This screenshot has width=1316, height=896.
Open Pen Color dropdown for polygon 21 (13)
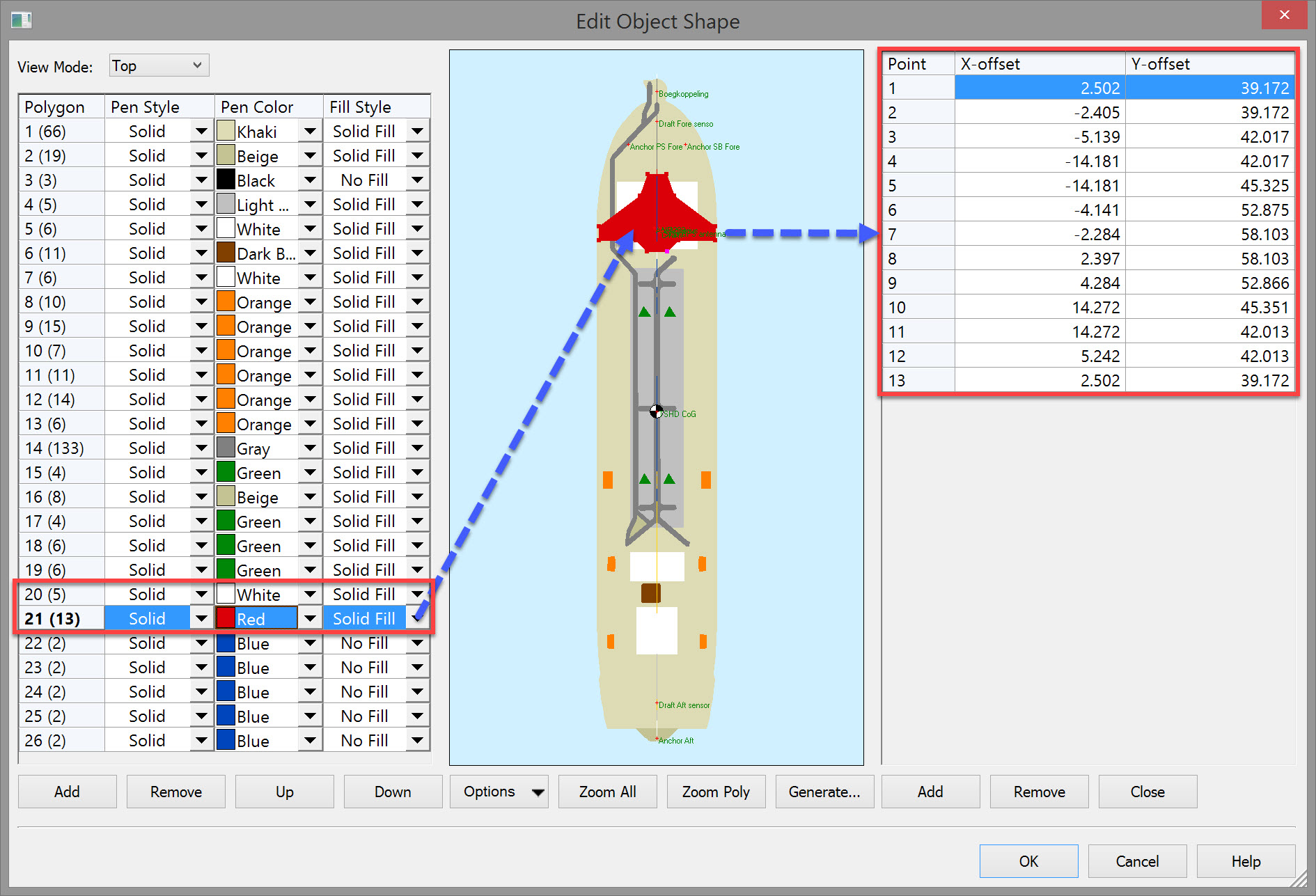pyautogui.click(x=310, y=618)
